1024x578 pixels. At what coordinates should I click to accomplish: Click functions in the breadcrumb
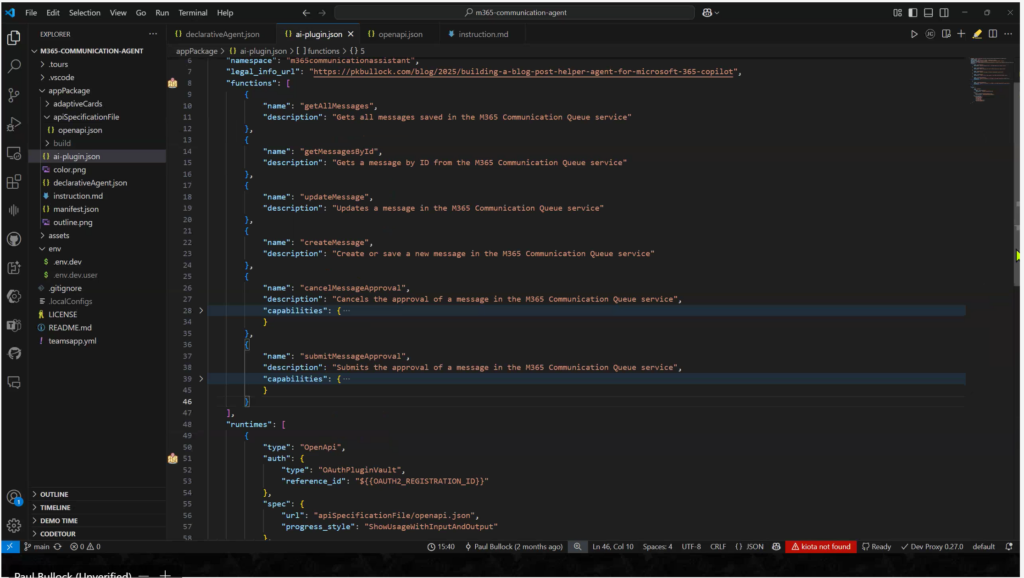(x=323, y=51)
